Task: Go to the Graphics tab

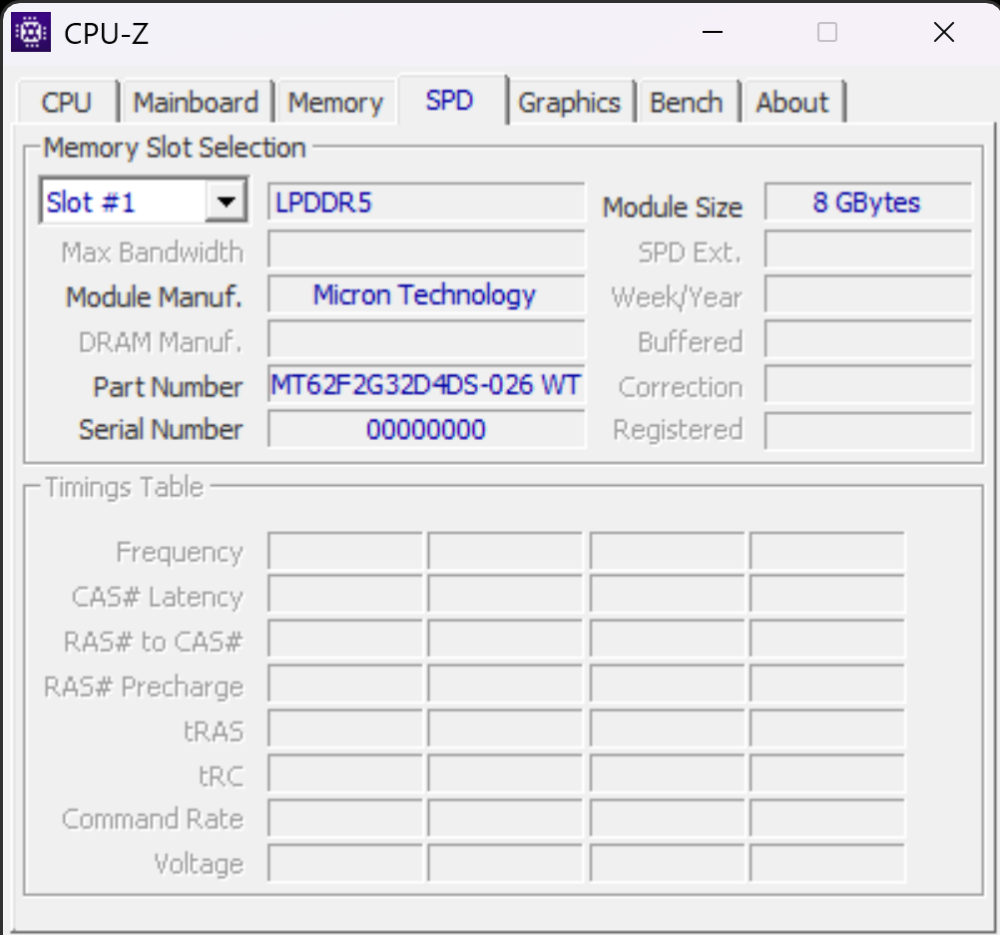Action: point(570,102)
